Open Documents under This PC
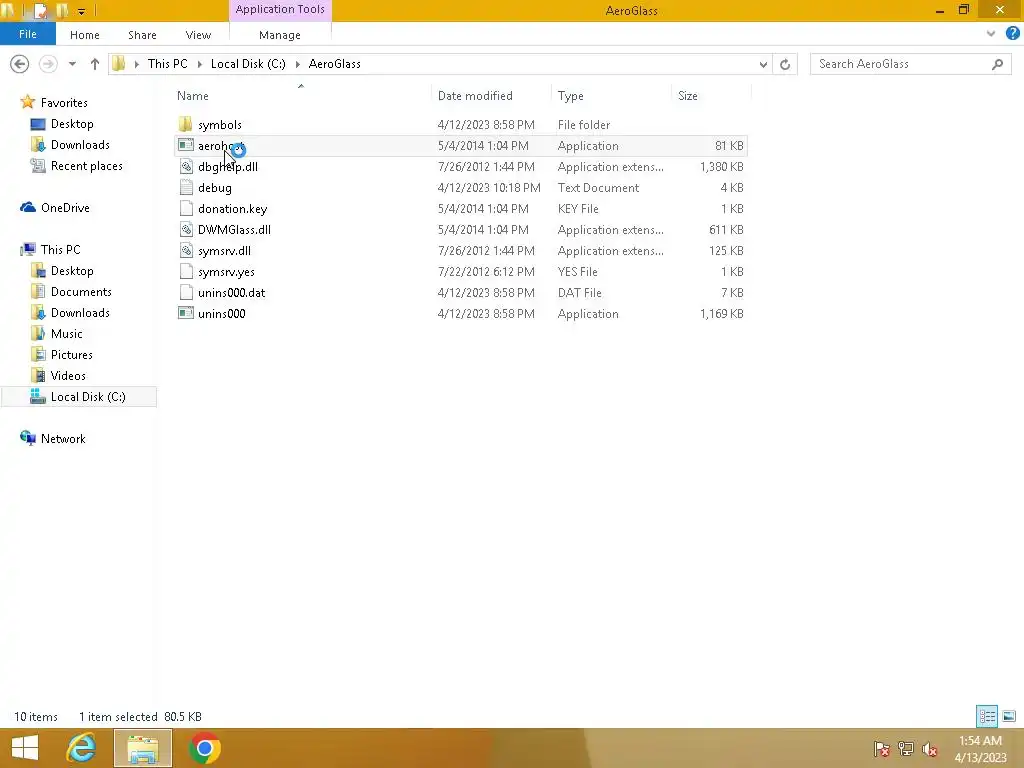The image size is (1024, 768). click(x=81, y=291)
